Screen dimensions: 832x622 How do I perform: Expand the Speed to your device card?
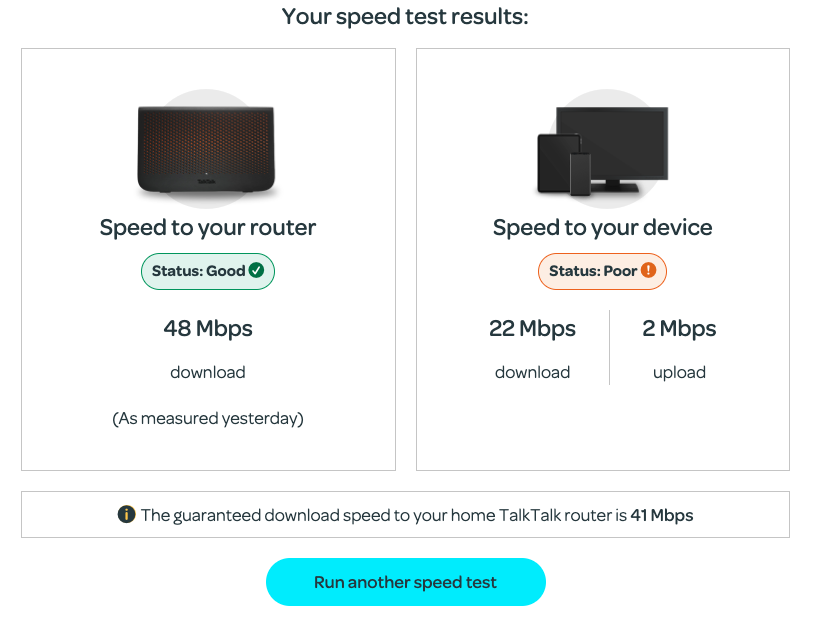602,260
